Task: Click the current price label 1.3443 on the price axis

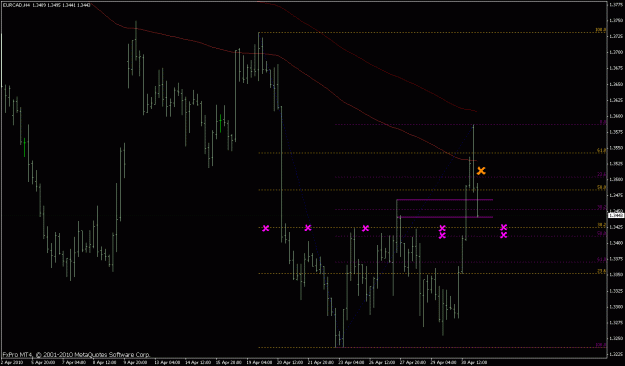Action: point(616,215)
